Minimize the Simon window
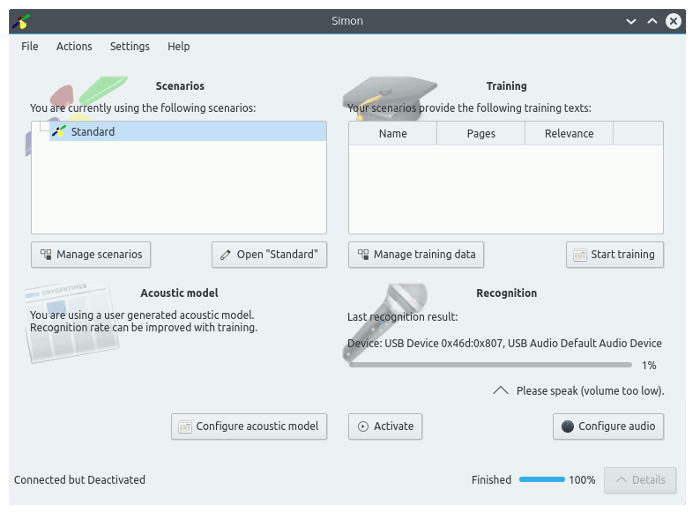The image size is (700, 519). [x=631, y=21]
